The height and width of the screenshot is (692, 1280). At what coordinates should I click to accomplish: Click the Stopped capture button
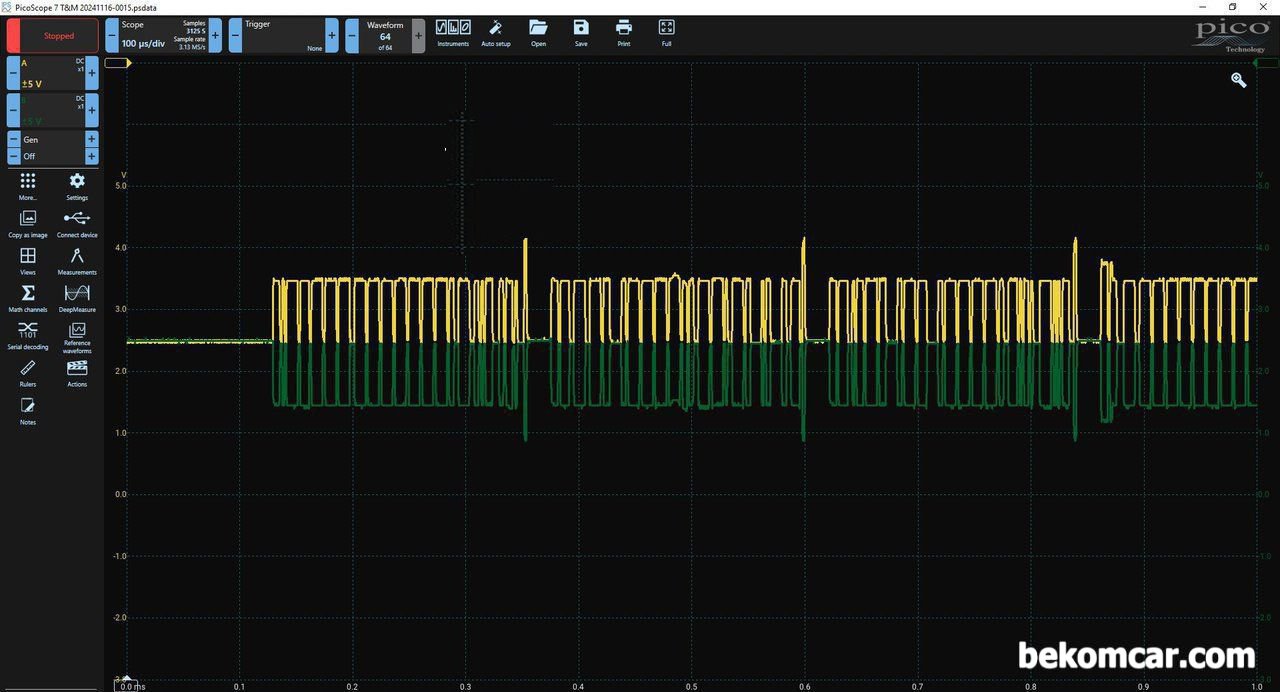53,35
